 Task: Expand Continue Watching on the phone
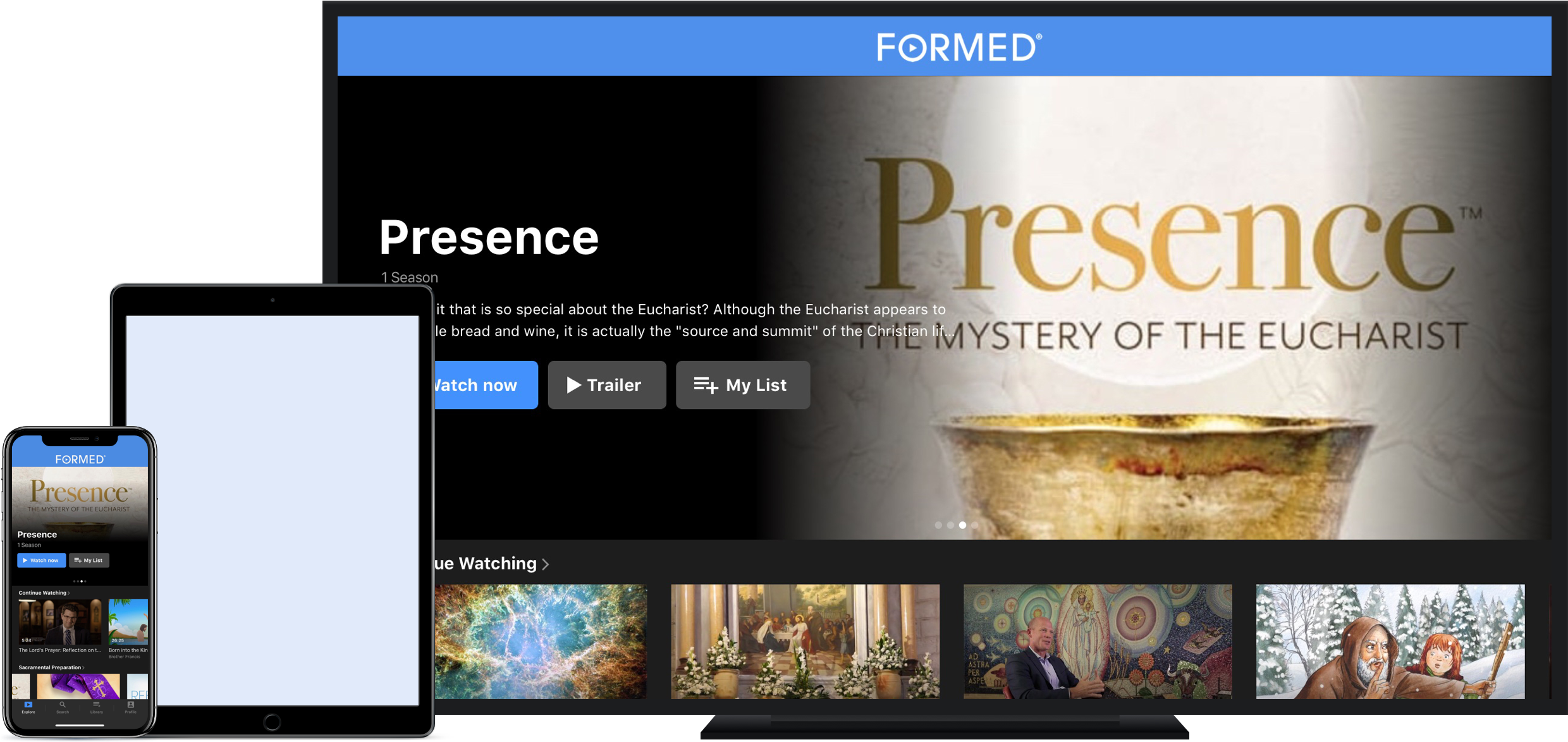pos(44,593)
